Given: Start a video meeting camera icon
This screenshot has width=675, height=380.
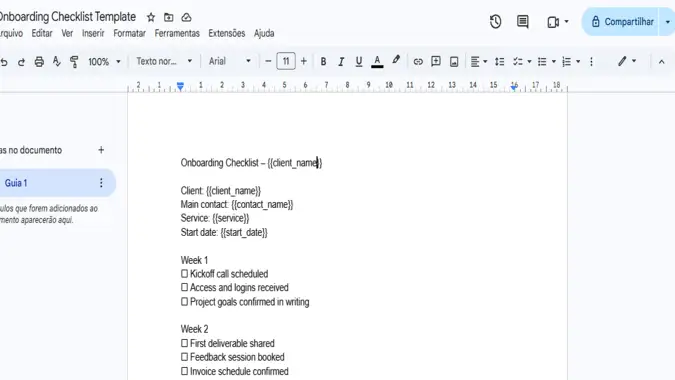Looking at the screenshot, I should [x=553, y=22].
